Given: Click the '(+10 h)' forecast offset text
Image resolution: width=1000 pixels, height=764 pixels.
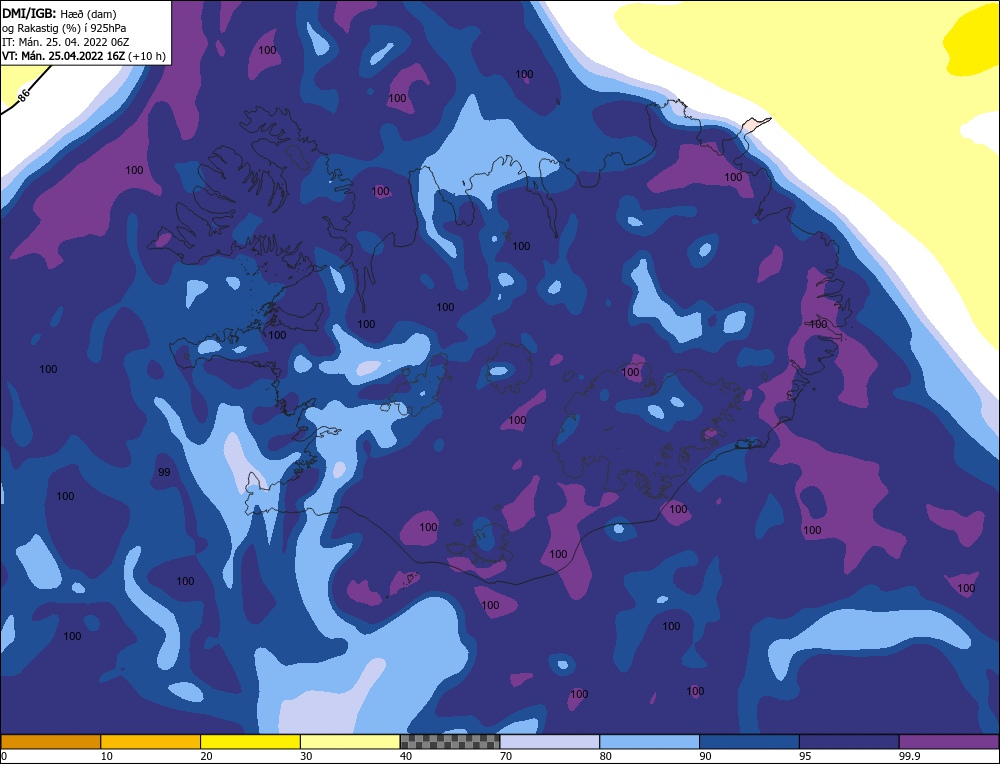Looking at the screenshot, I should (x=147, y=56).
